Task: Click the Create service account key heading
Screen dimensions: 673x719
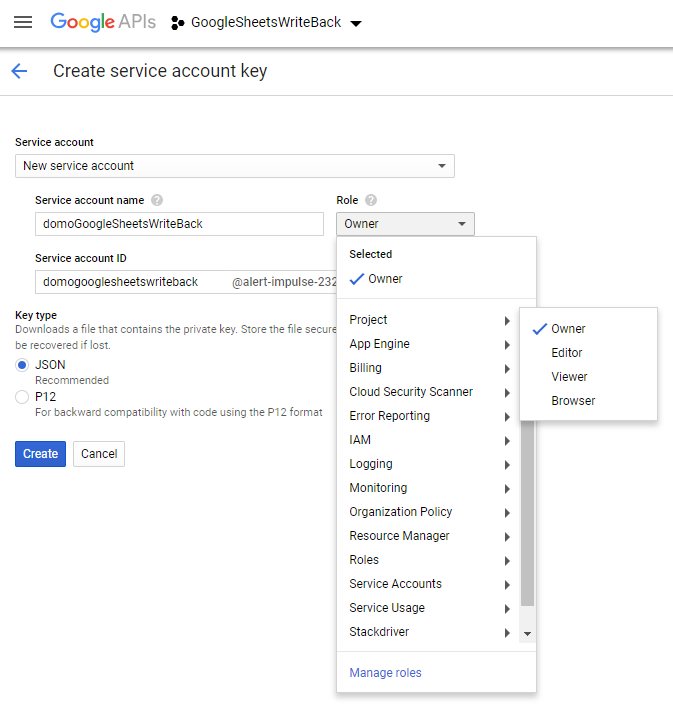Action: click(160, 71)
